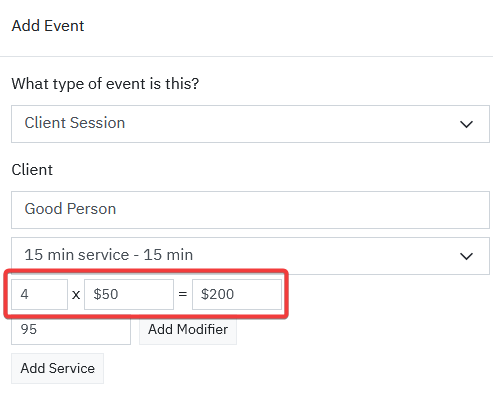The image size is (493, 395).
Task: Click the Add Event heading
Action: click(48, 26)
